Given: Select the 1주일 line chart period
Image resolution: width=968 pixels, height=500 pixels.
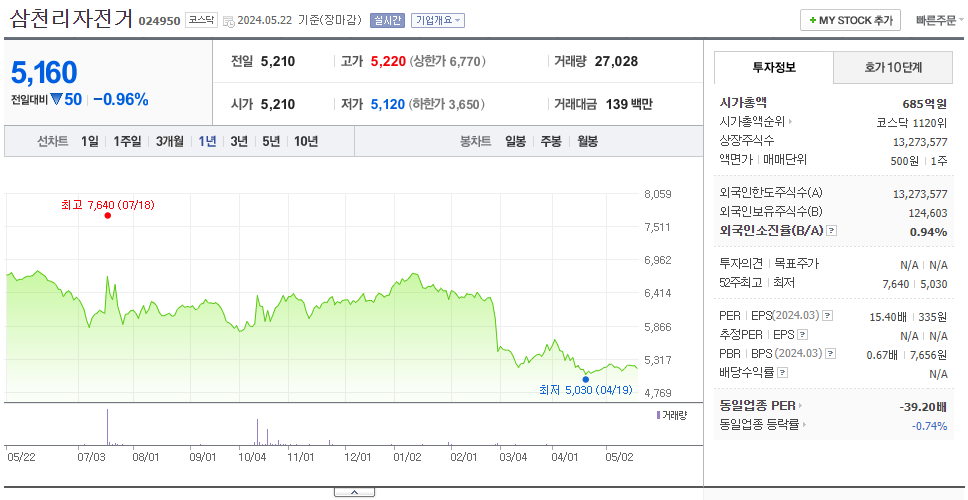Looking at the screenshot, I should [127, 141].
